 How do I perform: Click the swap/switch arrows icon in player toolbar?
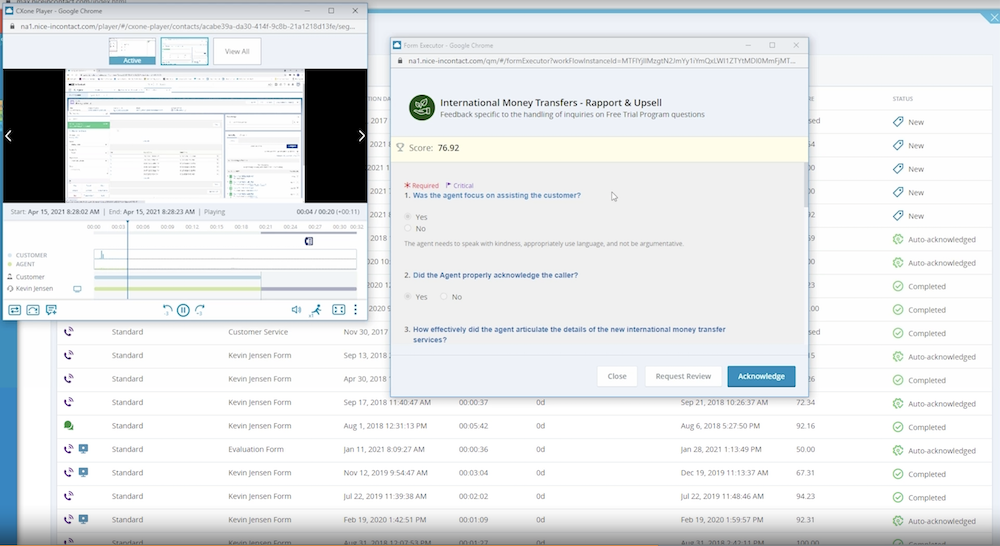click(x=15, y=310)
